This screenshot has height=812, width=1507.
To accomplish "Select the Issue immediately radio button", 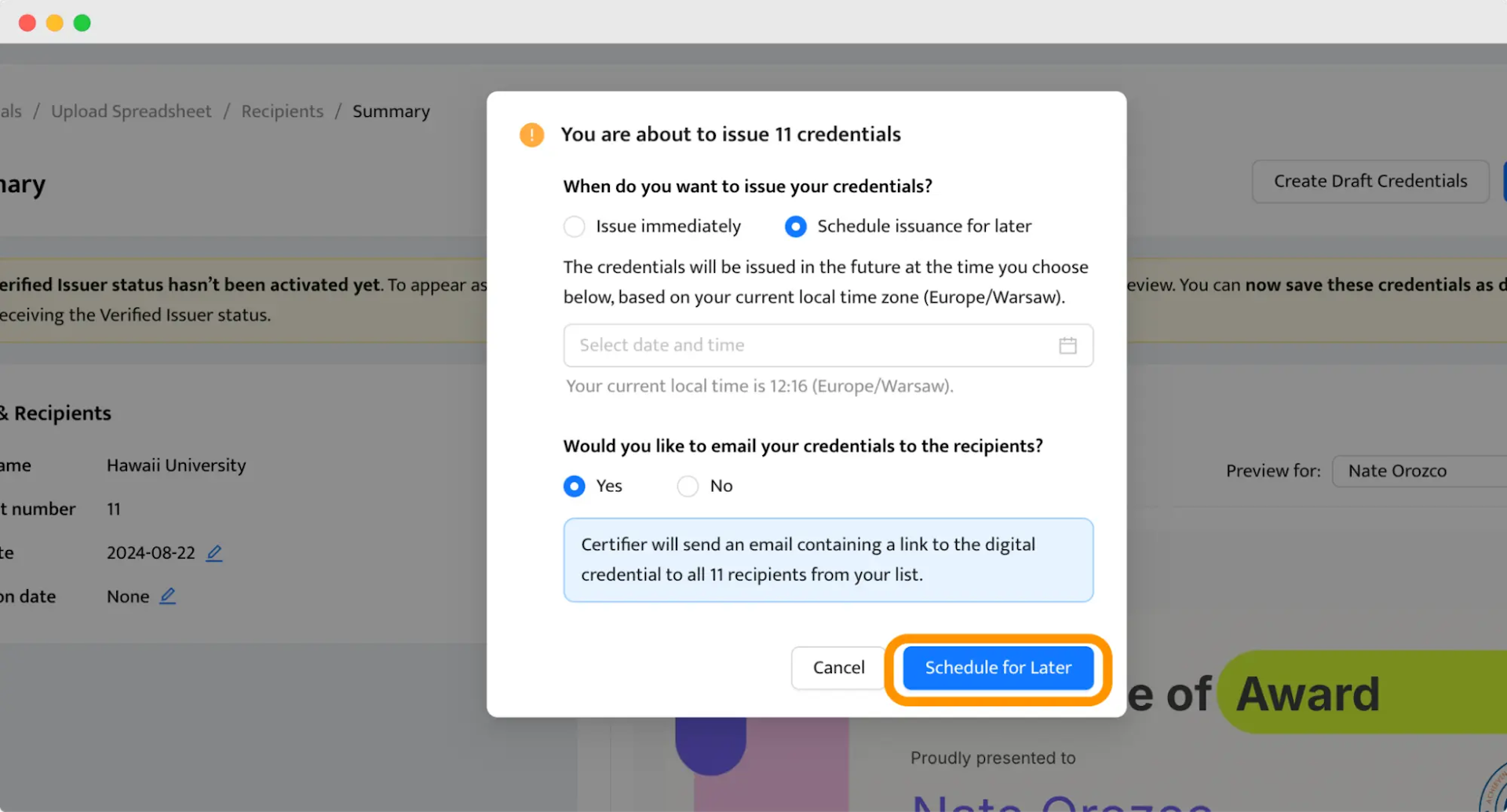I will (x=574, y=226).
